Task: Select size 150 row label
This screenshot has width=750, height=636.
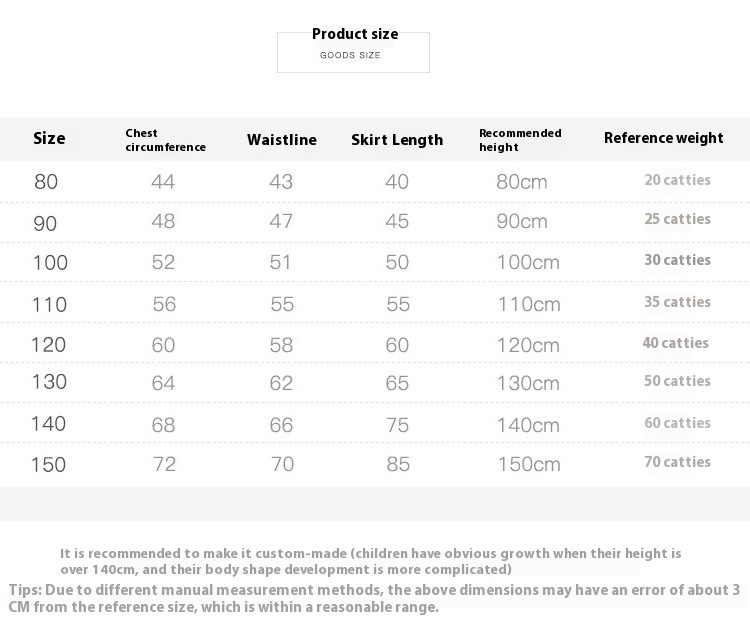Action: pyautogui.click(x=48, y=465)
